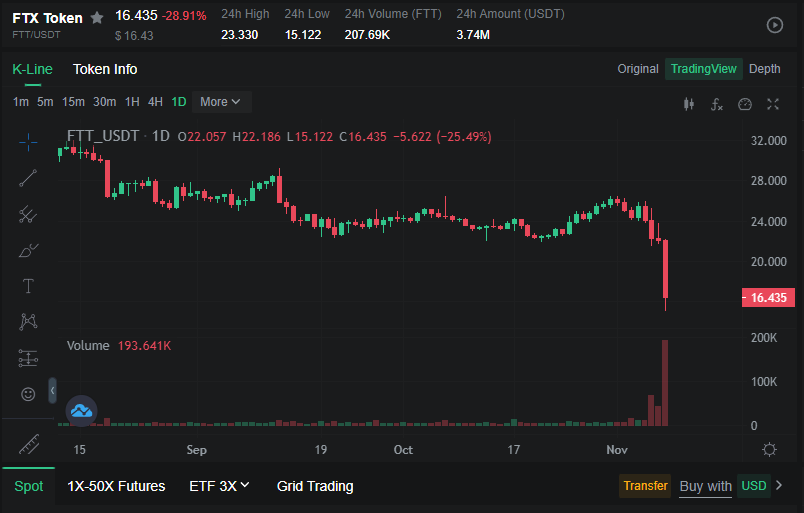Select the 1D timeframe

pos(179,102)
